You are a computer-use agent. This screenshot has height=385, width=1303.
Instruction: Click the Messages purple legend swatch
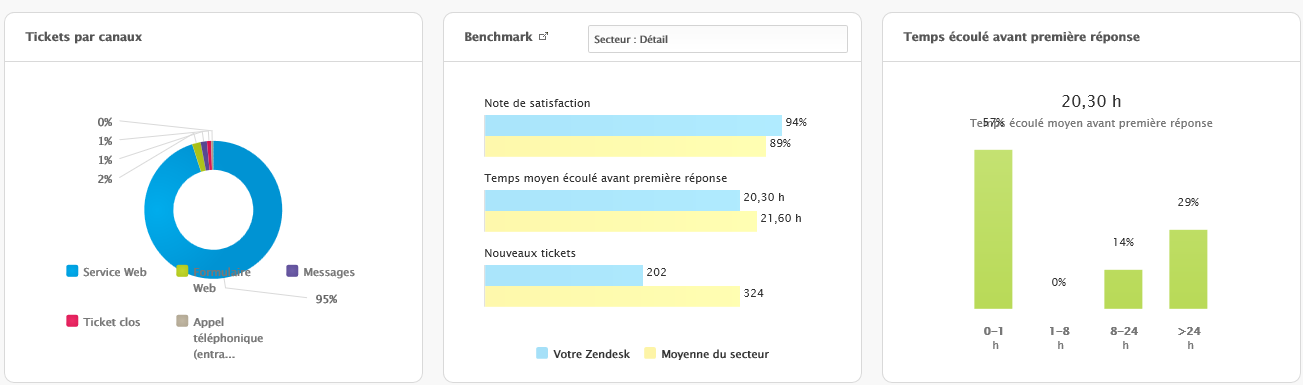(x=292, y=271)
